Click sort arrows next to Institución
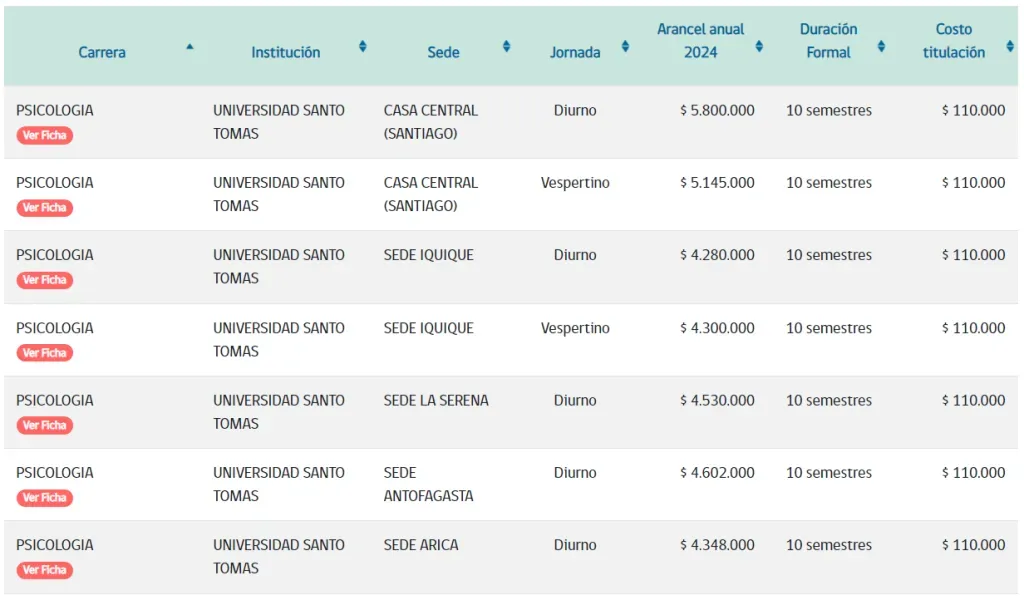The width and height of the screenshot is (1024, 600). (x=363, y=46)
